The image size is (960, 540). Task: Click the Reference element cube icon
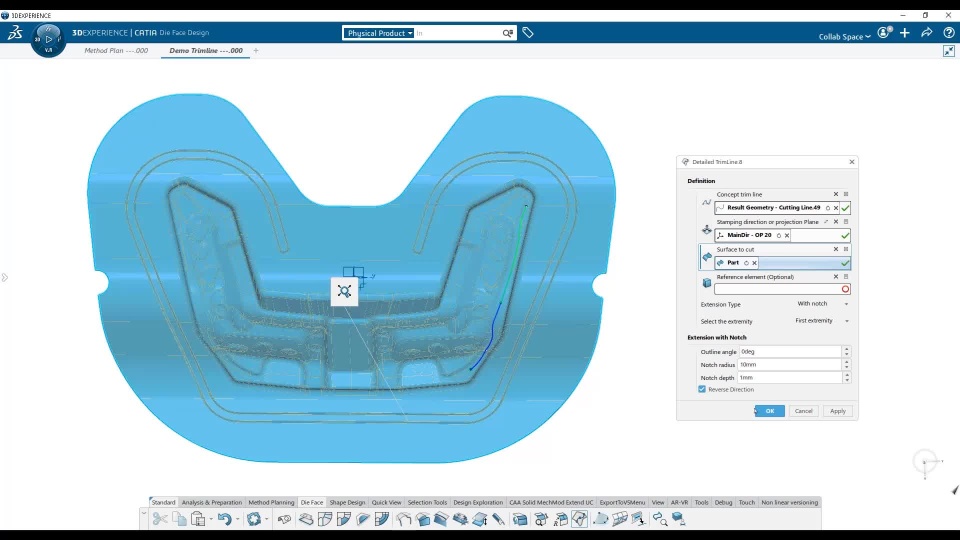pyautogui.click(x=707, y=283)
